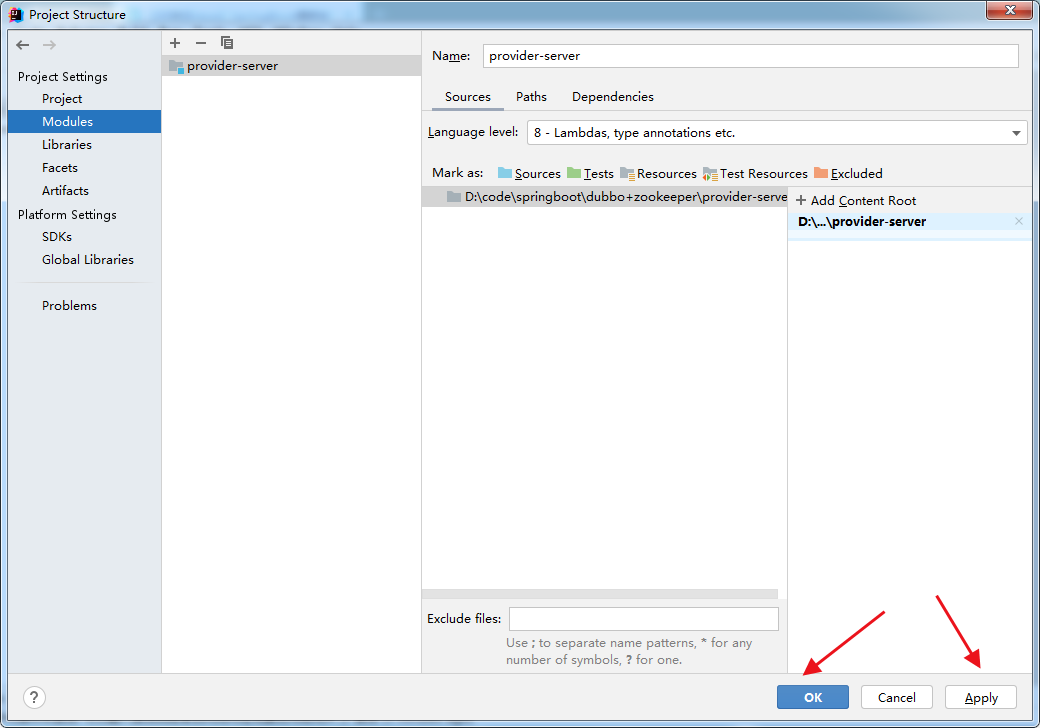The height and width of the screenshot is (728, 1040).
Task: Add a new module with plus icon
Action: point(175,43)
